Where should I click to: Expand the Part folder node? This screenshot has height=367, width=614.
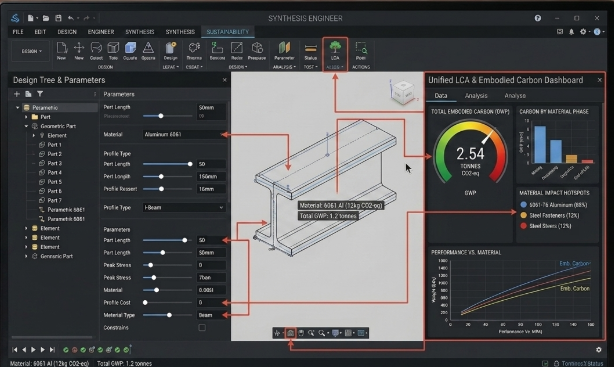coord(26,117)
